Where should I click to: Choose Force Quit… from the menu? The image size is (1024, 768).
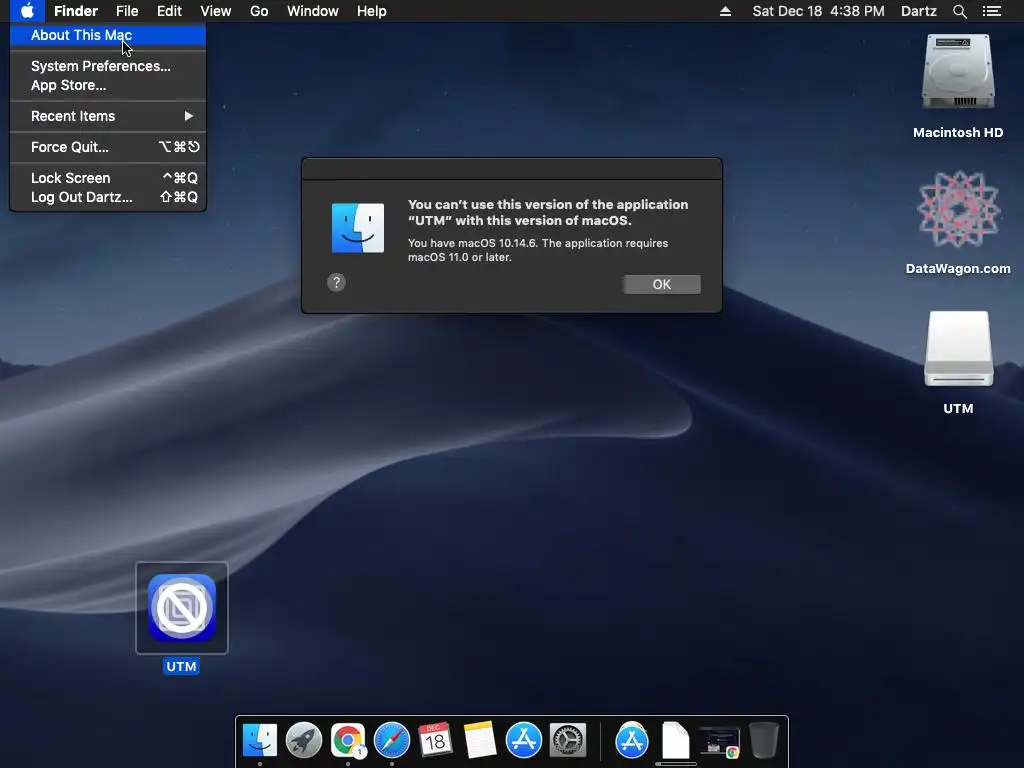click(x=108, y=147)
